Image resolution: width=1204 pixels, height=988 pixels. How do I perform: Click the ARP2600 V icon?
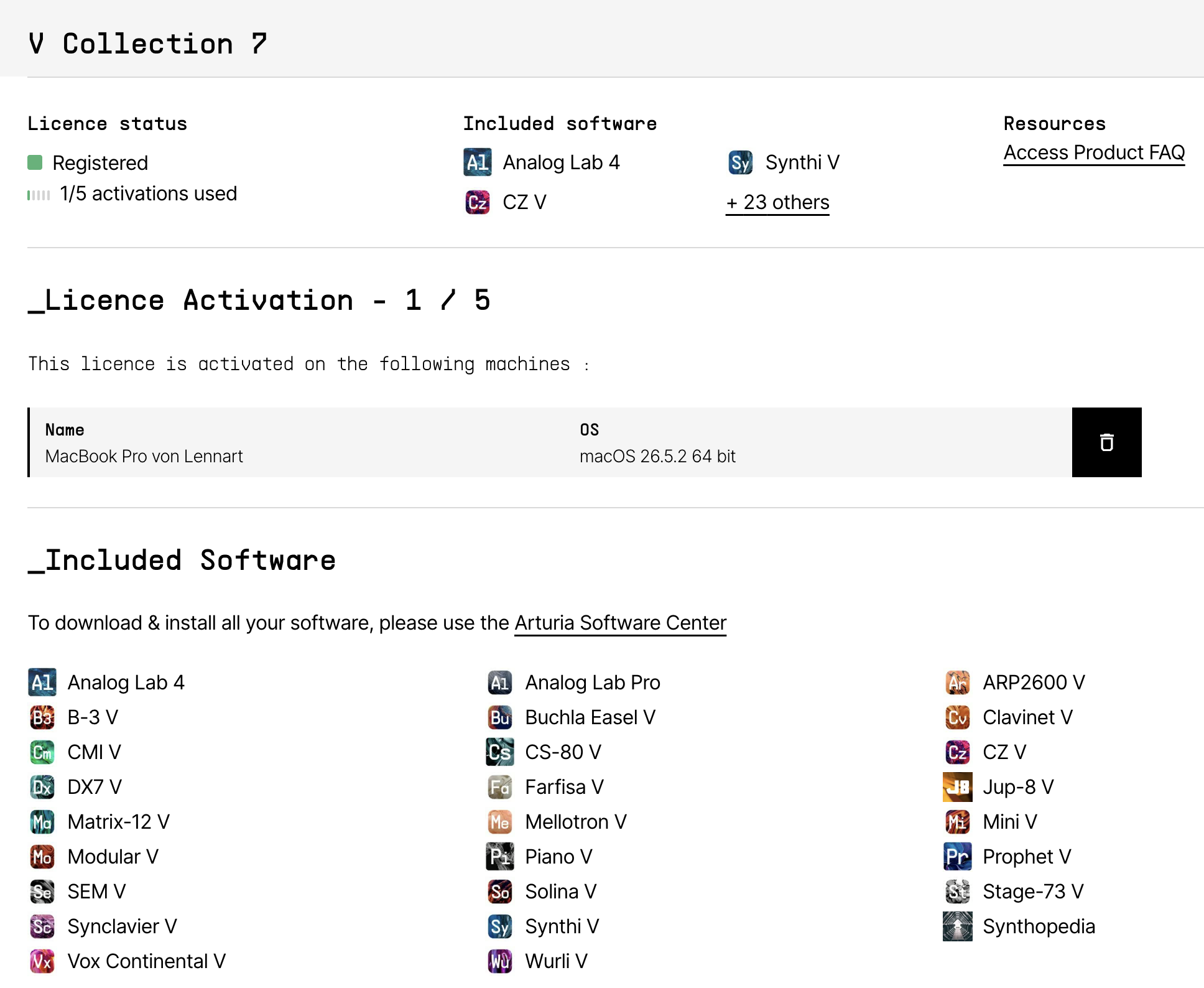click(958, 683)
